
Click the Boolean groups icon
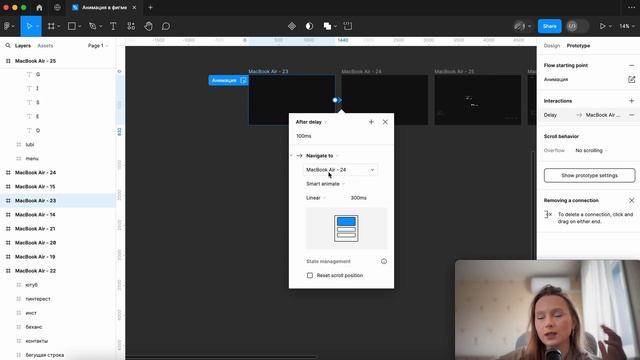(x=327, y=26)
